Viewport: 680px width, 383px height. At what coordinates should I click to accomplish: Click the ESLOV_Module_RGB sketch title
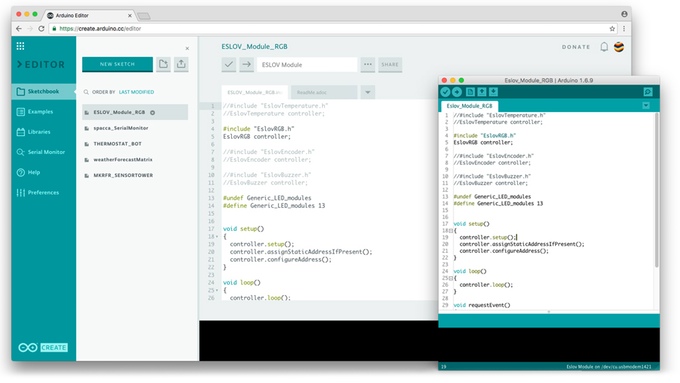click(254, 46)
